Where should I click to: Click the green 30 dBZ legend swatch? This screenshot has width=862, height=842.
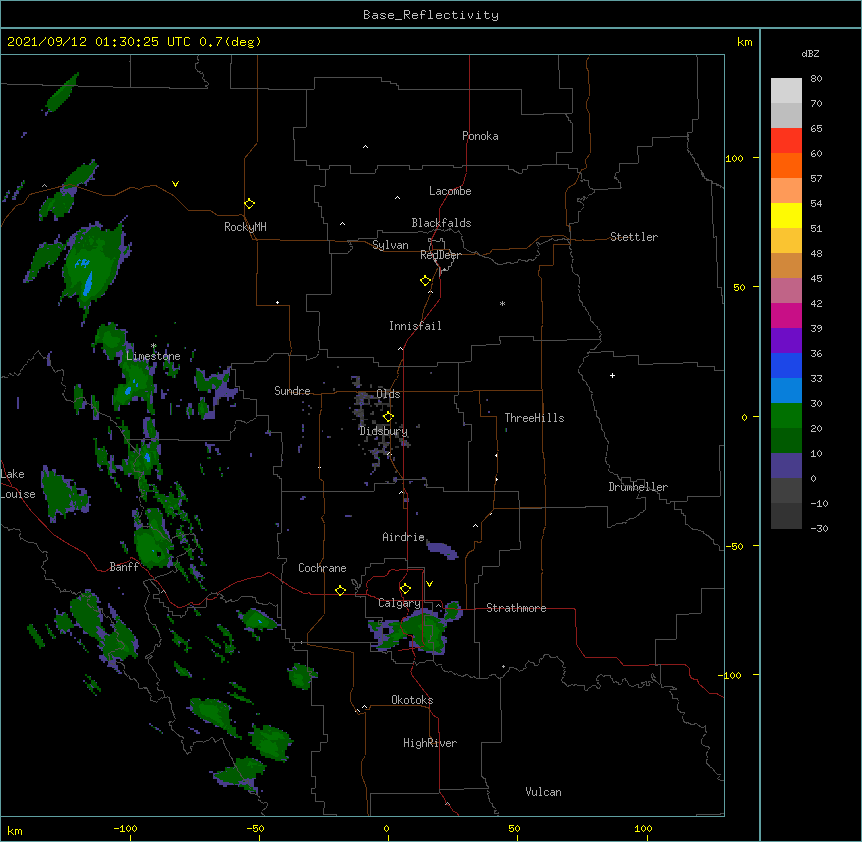point(786,416)
